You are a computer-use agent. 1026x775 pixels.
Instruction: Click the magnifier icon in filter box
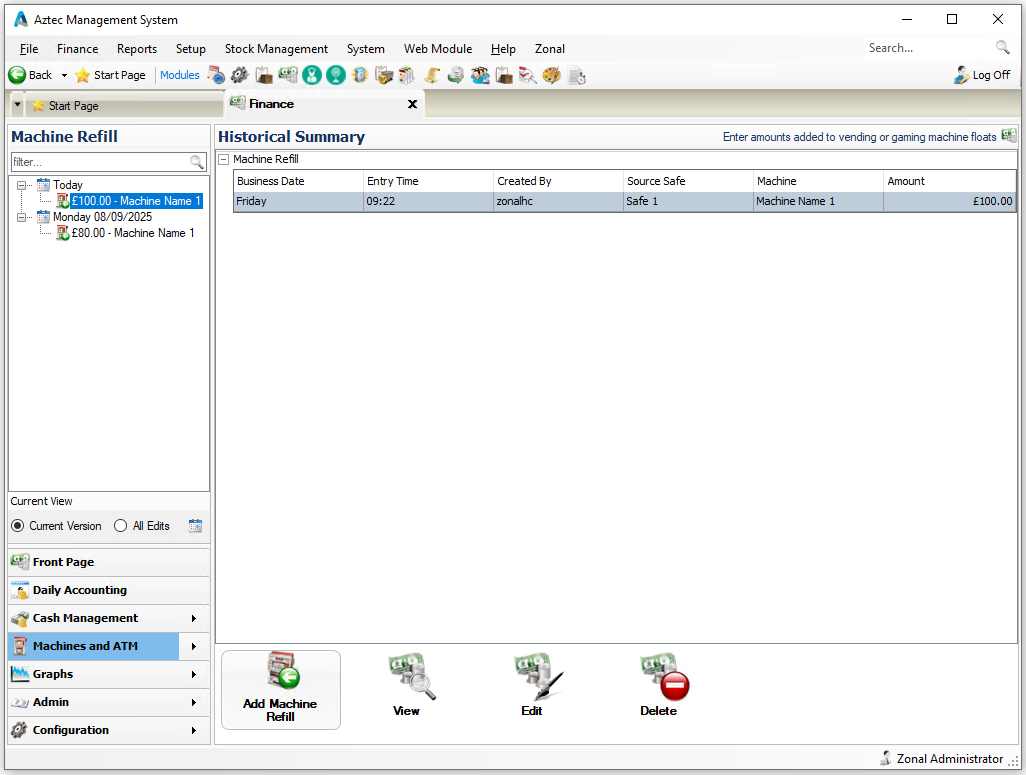pyautogui.click(x=197, y=162)
